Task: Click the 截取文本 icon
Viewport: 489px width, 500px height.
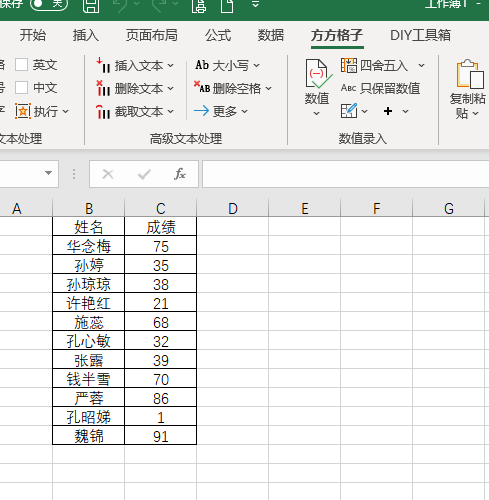Action: click(103, 112)
